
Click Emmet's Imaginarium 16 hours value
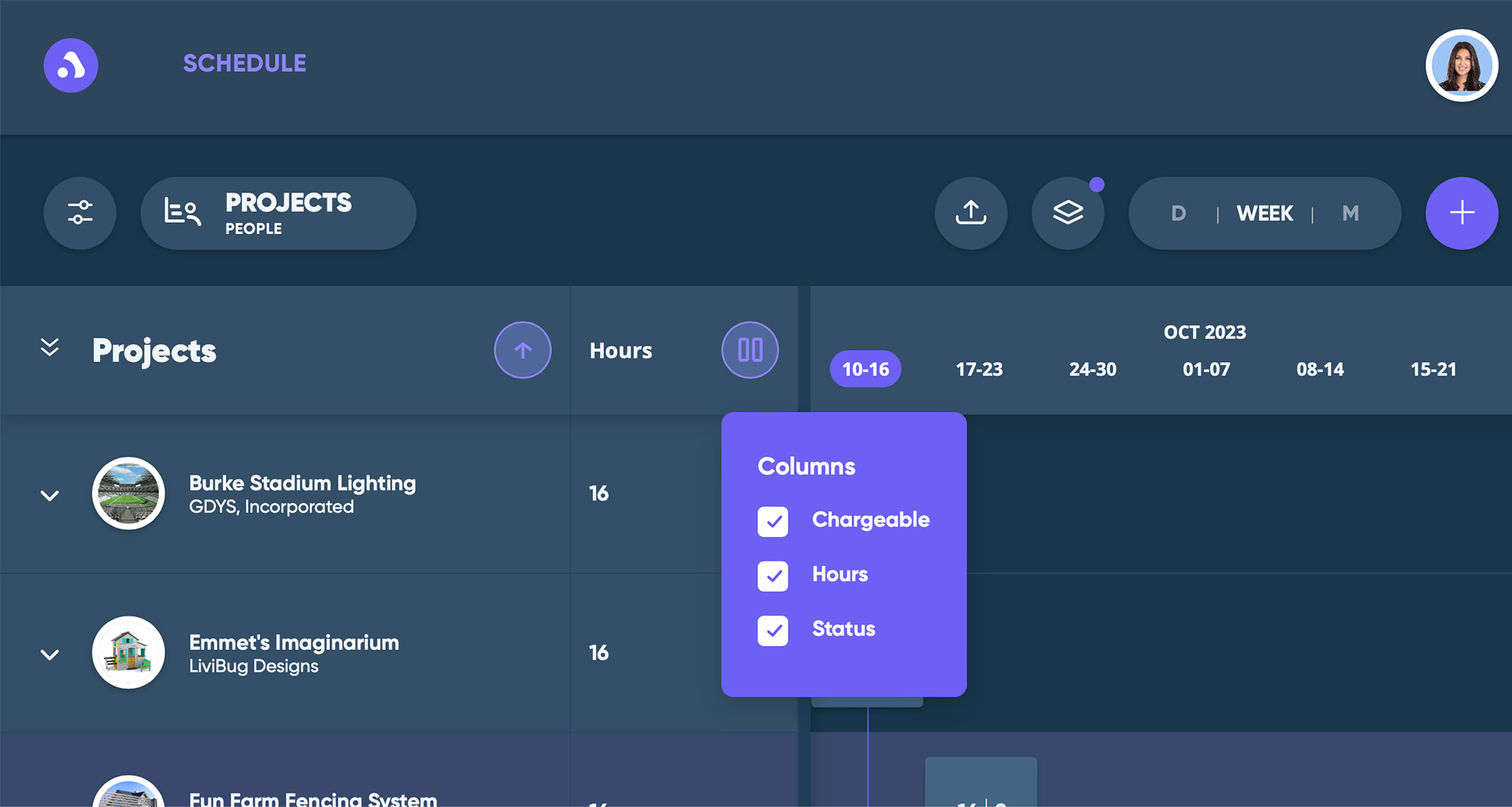(598, 653)
